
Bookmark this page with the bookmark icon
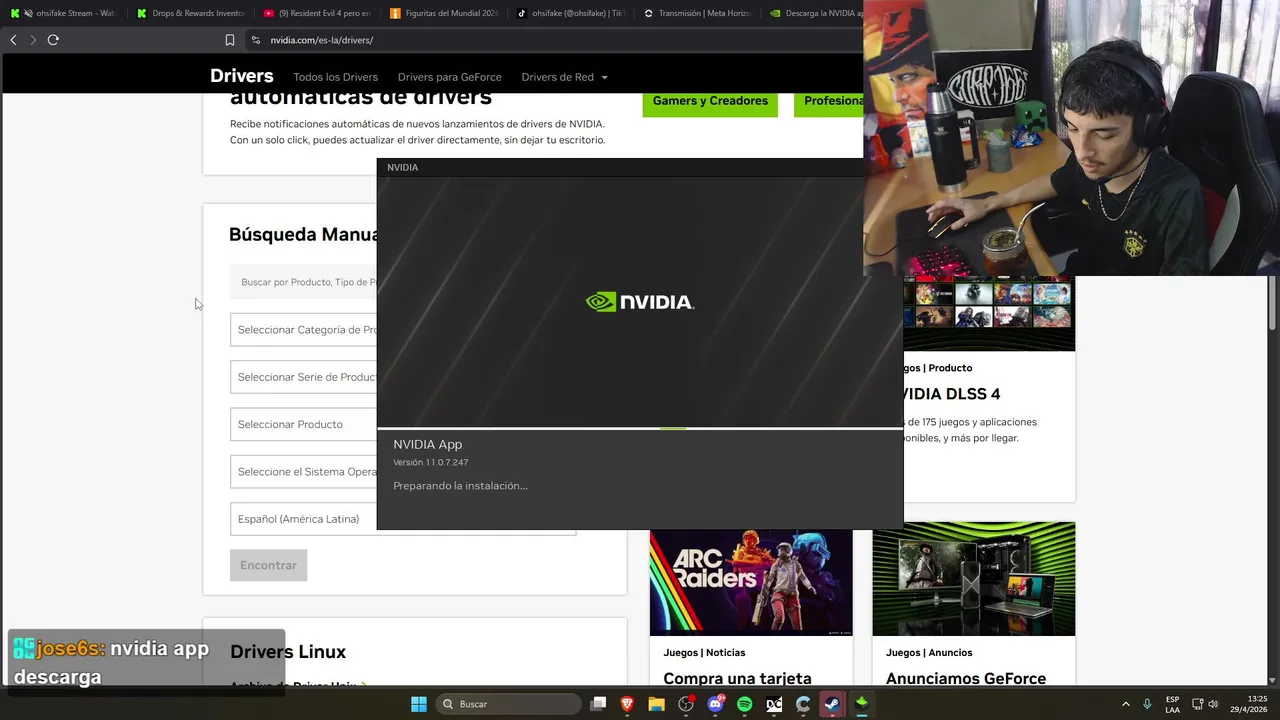click(x=230, y=40)
